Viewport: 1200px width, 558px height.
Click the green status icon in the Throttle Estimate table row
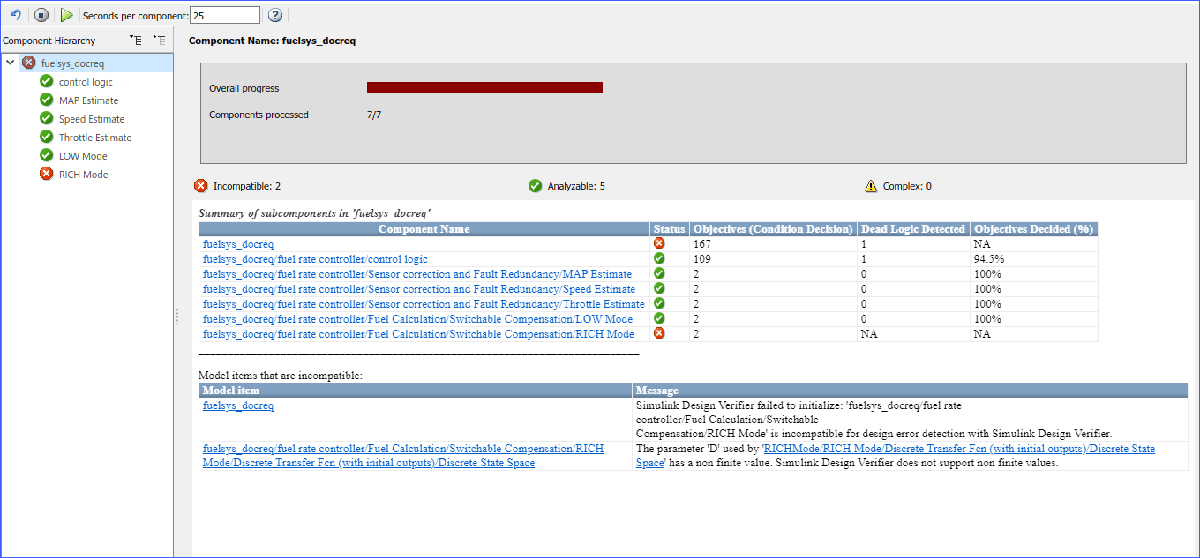659,304
